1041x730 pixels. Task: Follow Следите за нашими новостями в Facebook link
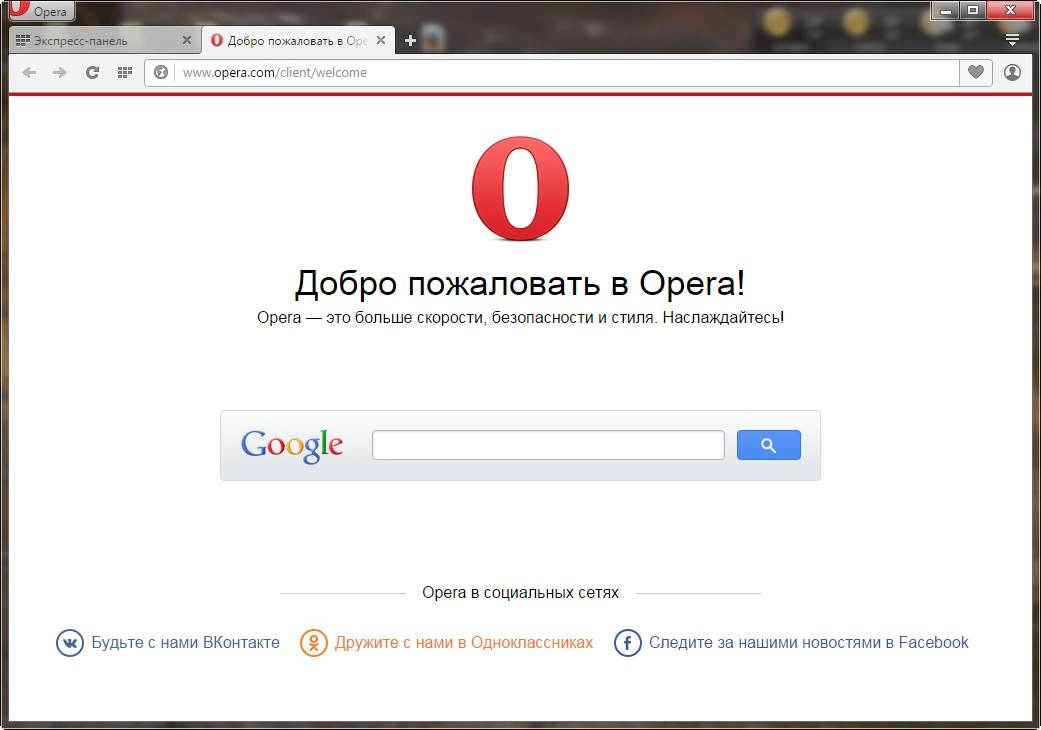[809, 642]
